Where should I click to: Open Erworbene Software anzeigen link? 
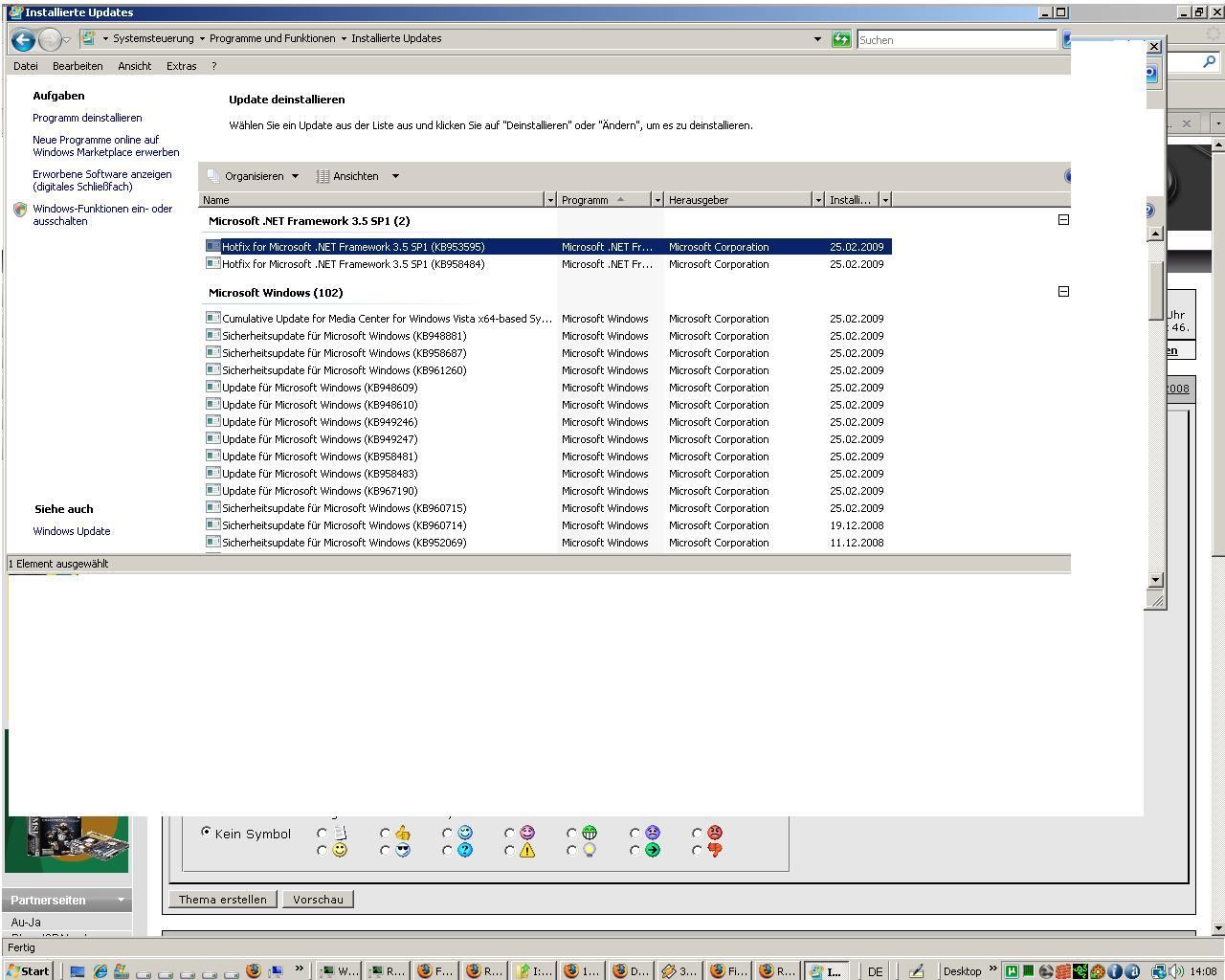pyautogui.click(x=102, y=180)
